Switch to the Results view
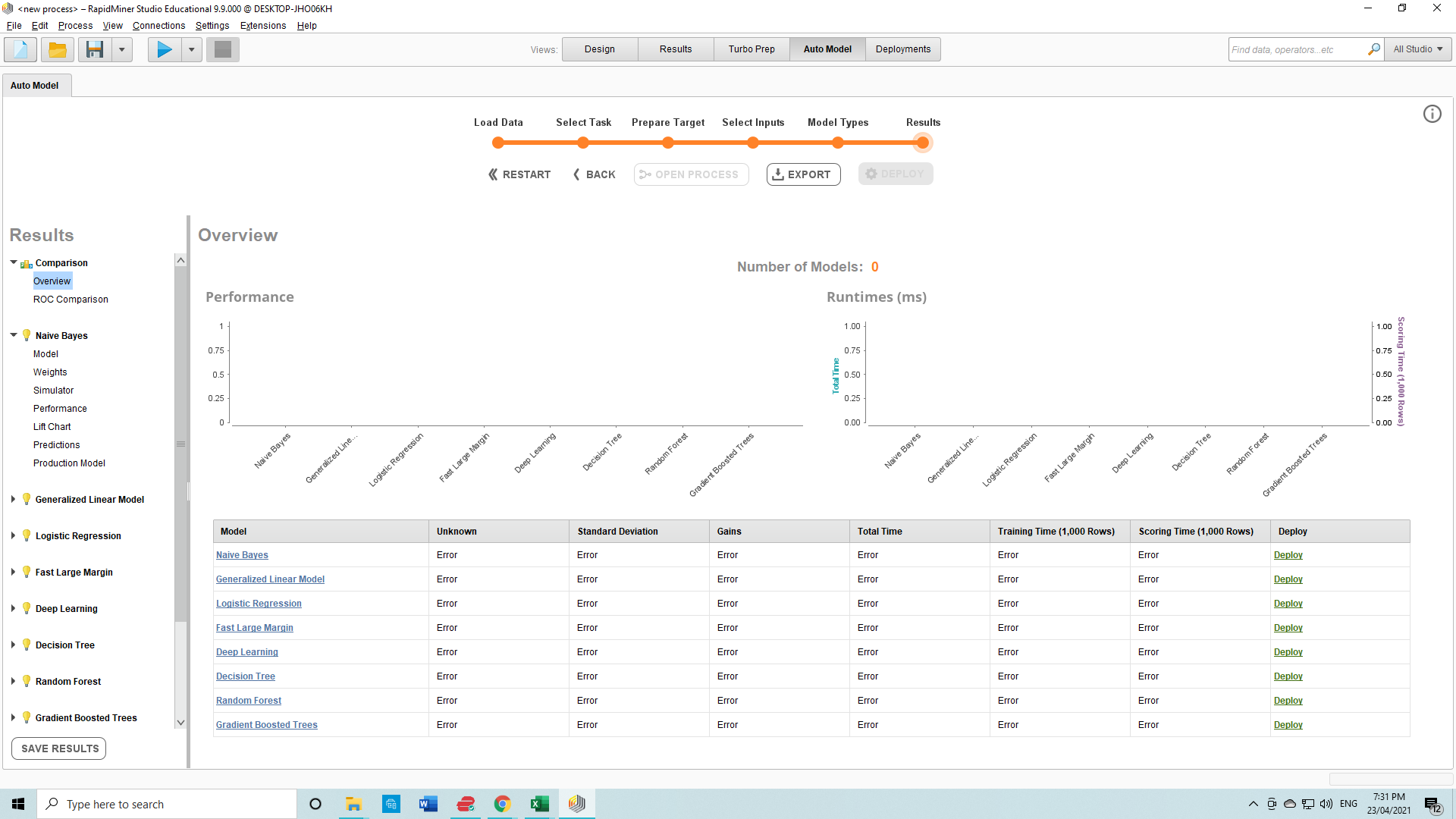 click(676, 49)
